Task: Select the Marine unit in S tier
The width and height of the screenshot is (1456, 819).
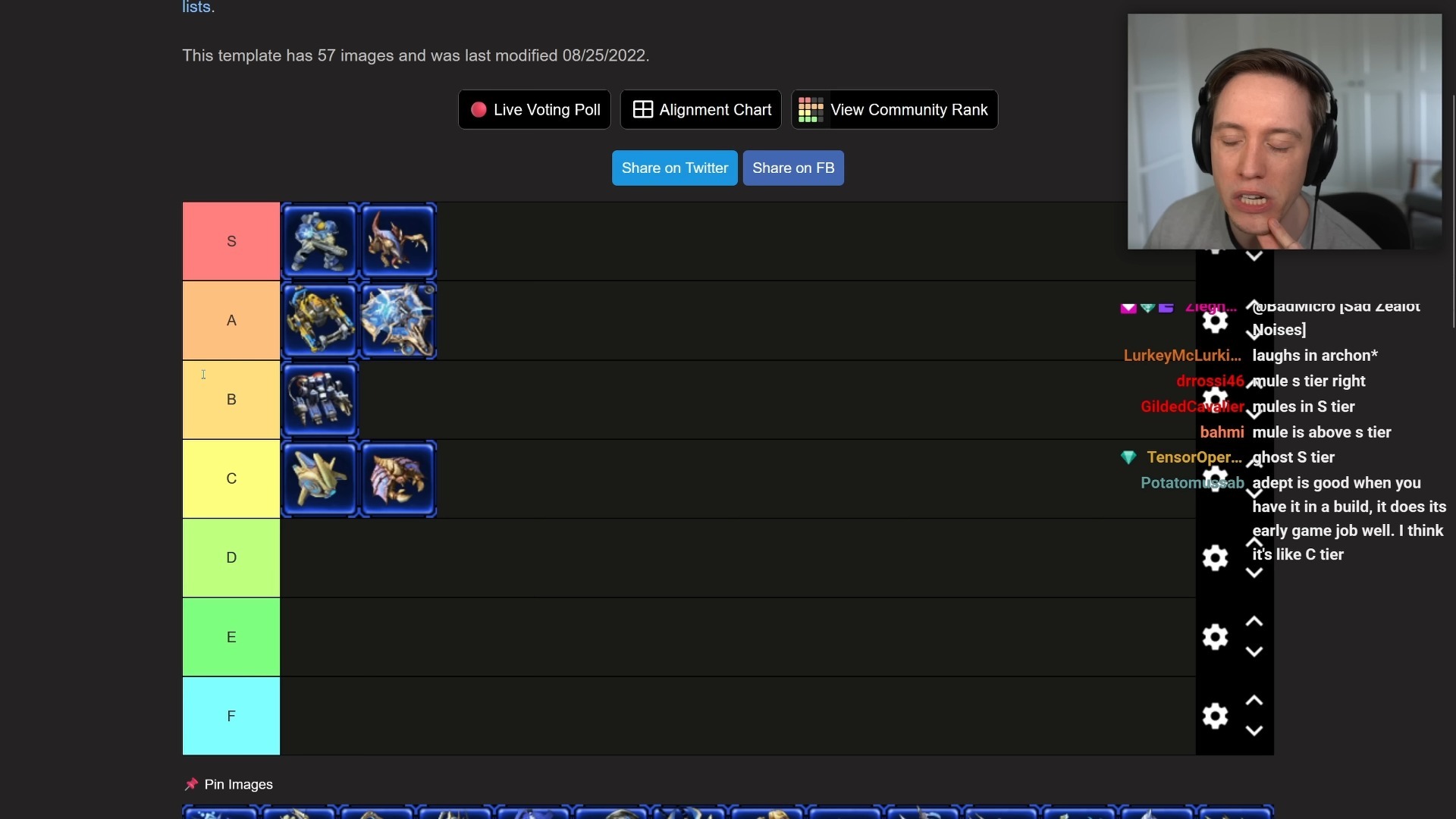Action: point(319,241)
